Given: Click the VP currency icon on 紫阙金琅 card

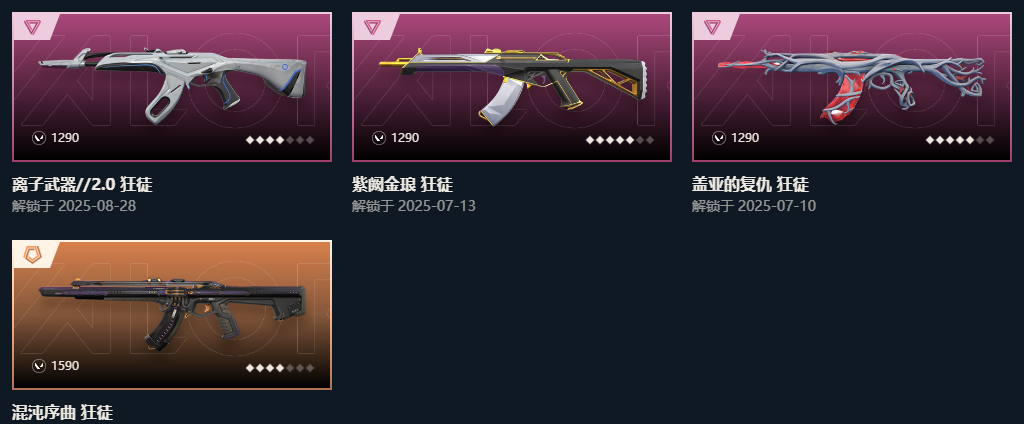Looking at the screenshot, I should (379, 138).
